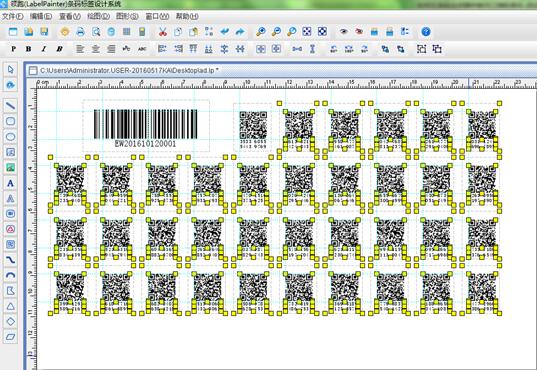Expand the 帮助(H) menu
The width and height of the screenshot is (537, 370).
pos(187,16)
